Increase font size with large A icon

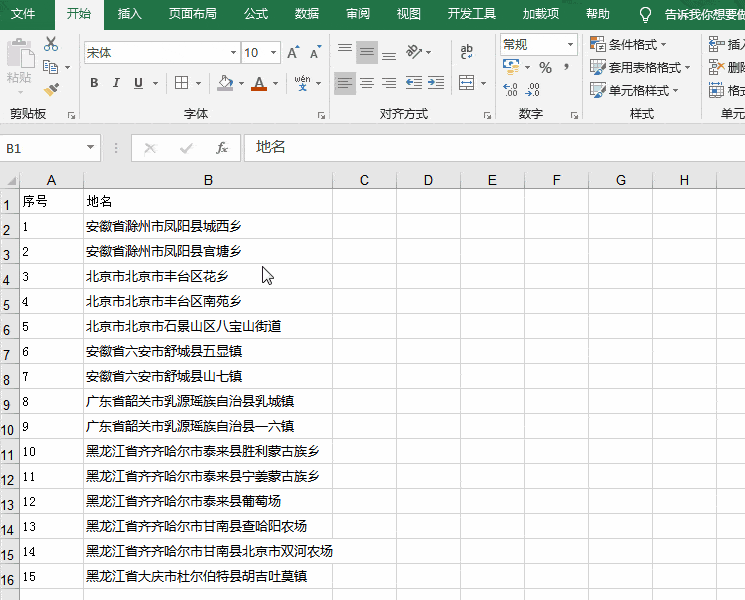(293, 53)
